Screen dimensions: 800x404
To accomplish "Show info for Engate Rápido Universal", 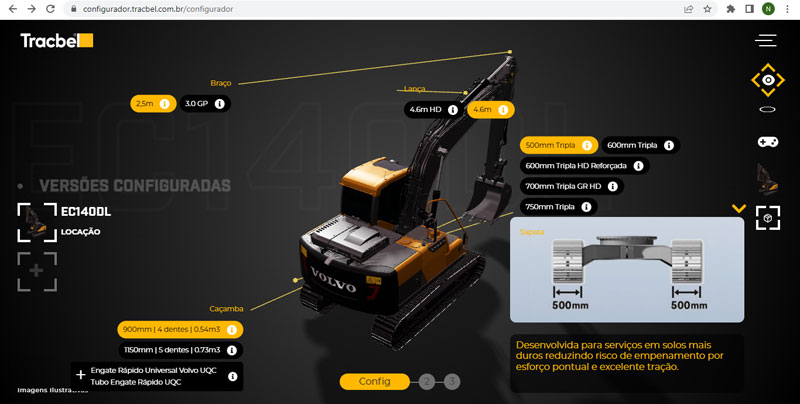I will 233,376.
